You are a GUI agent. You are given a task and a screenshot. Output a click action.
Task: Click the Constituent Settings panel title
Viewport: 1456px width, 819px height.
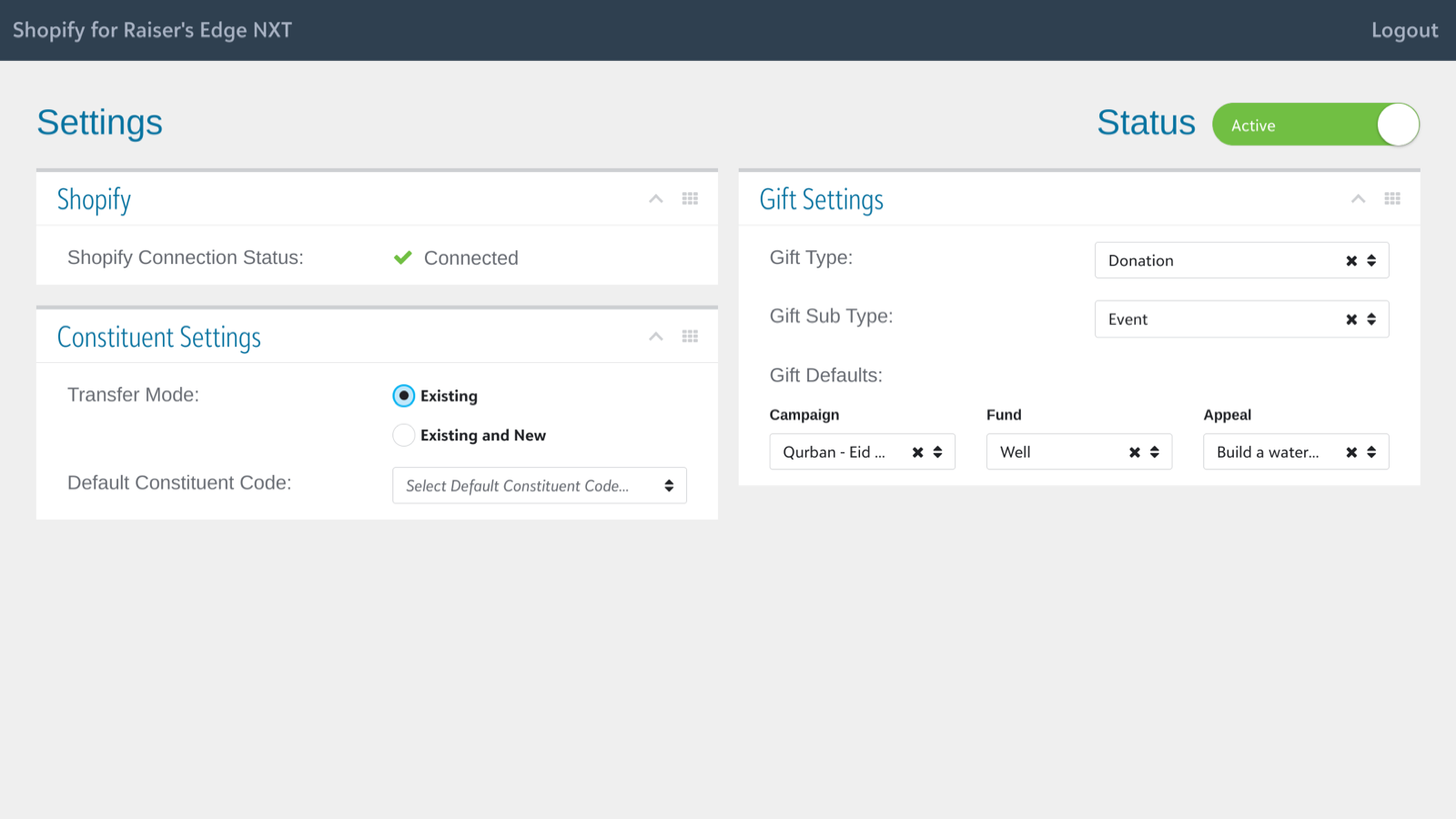click(159, 338)
